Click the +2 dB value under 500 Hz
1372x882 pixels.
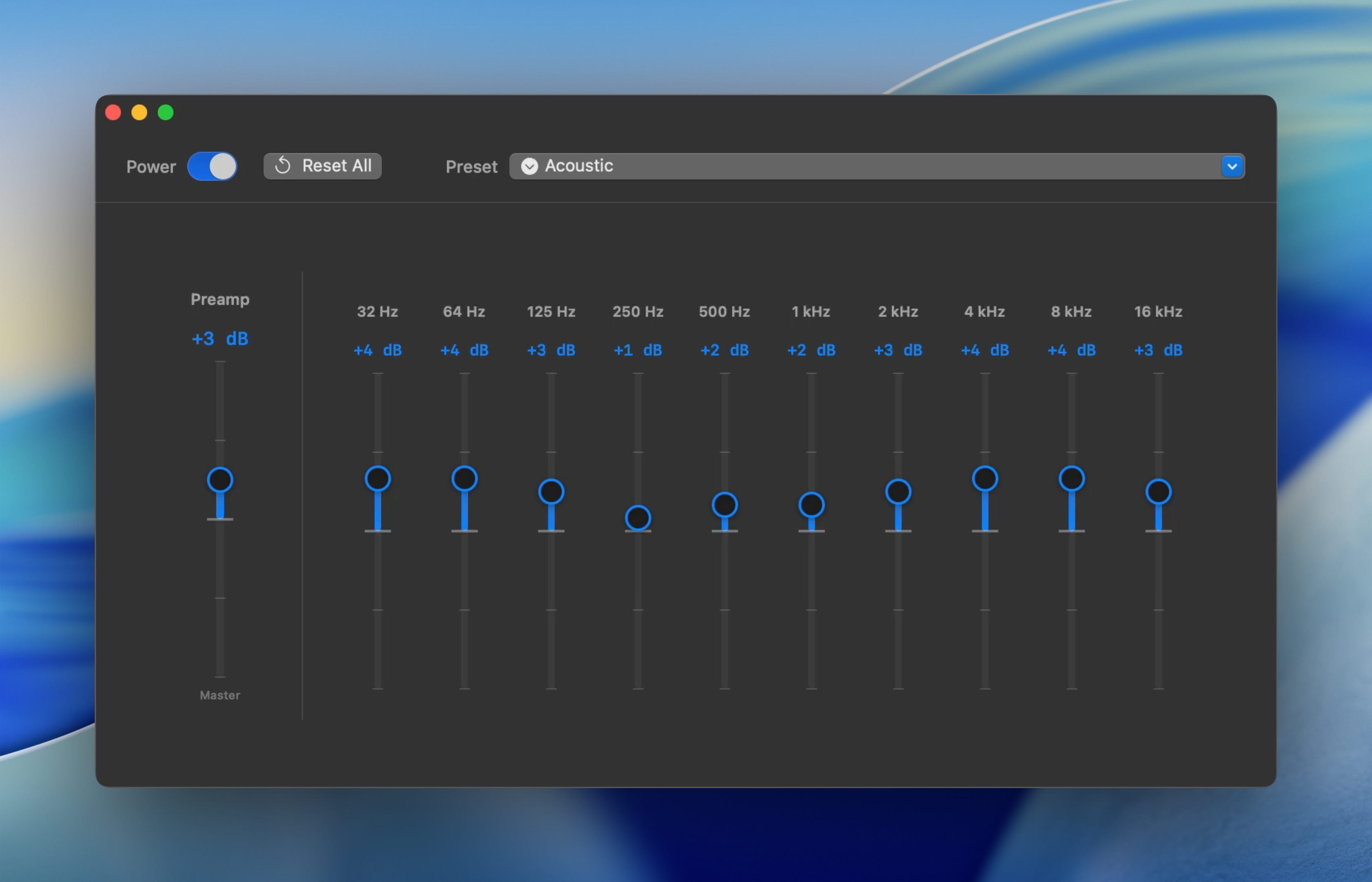tap(724, 350)
